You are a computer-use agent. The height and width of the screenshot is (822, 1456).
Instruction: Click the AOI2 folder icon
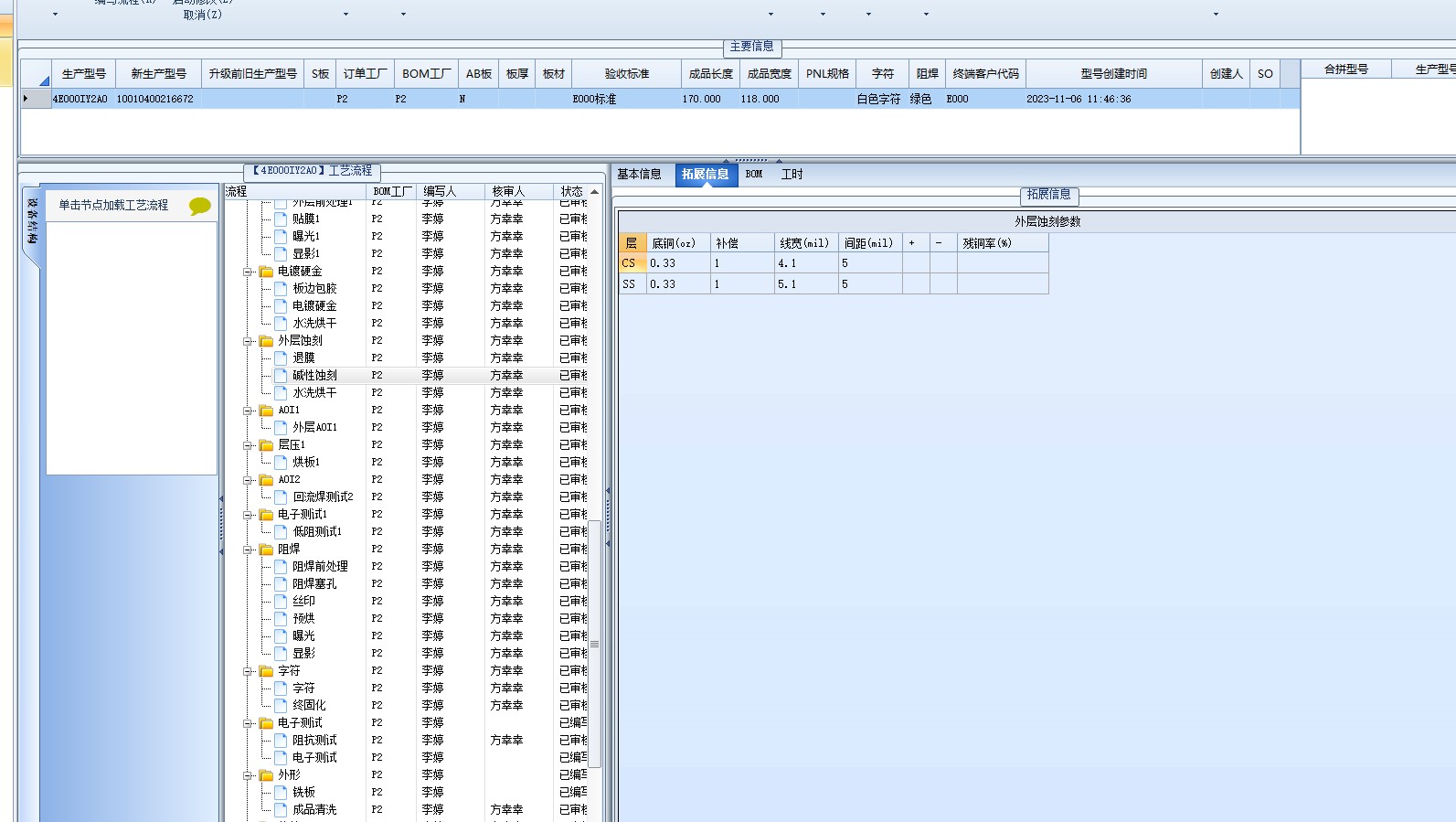(267, 480)
